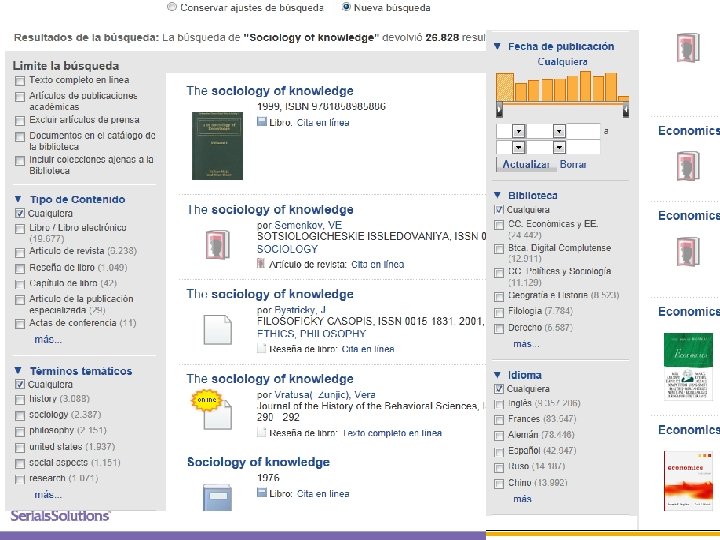Click the orange-red economics book cover thumbnail
This screenshot has width=720, height=540.
[x=688, y=481]
